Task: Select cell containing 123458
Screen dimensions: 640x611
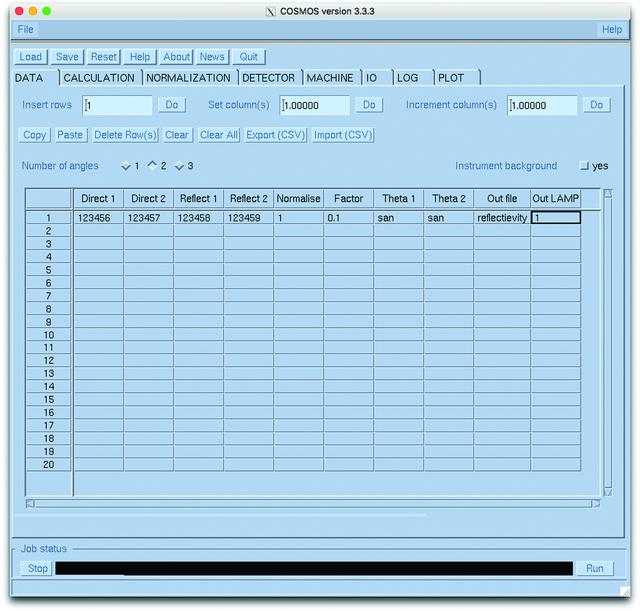Action: [199, 218]
